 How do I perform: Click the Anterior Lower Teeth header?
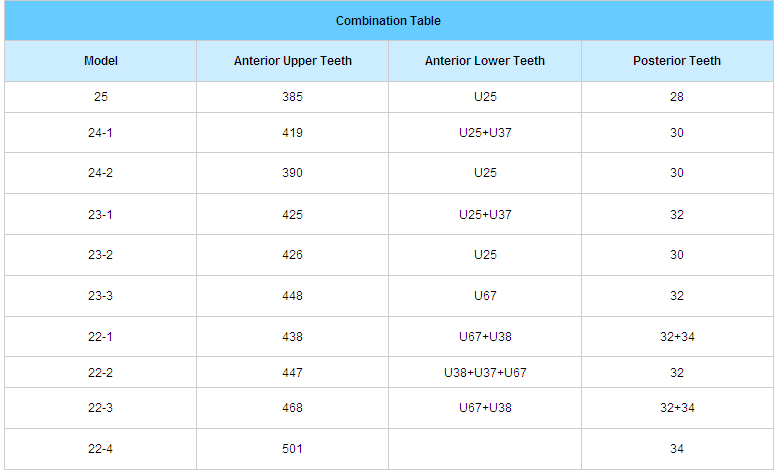click(485, 61)
